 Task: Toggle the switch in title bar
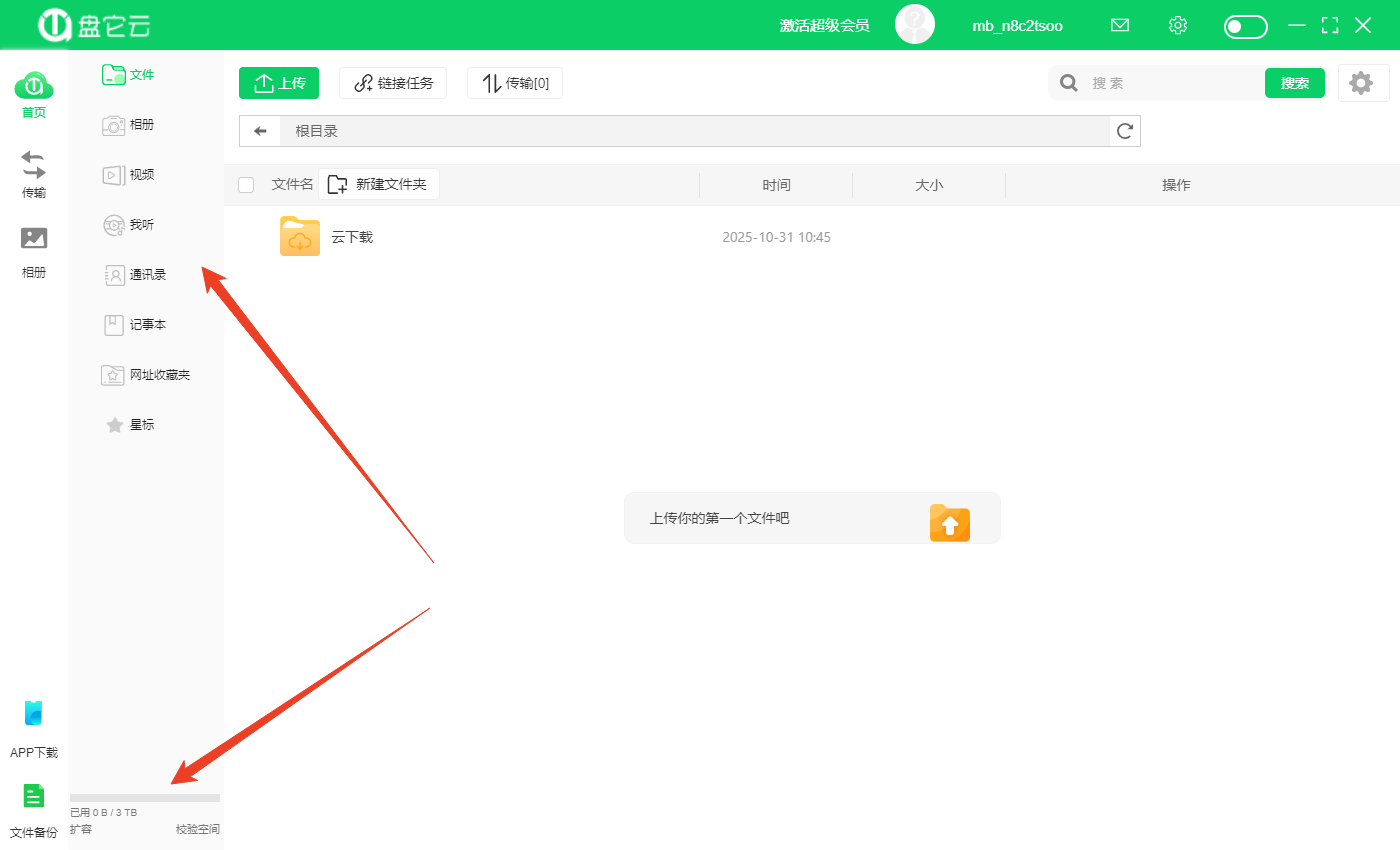1245,27
